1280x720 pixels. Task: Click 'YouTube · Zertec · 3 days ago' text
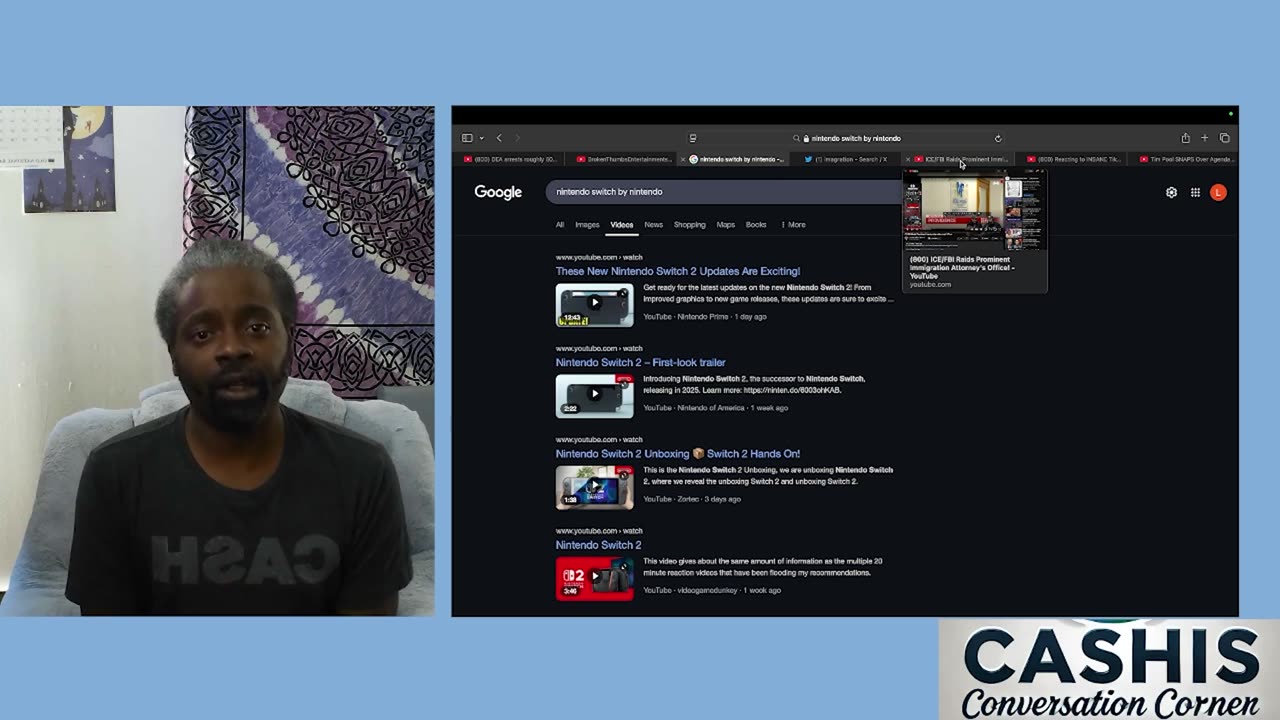coord(692,499)
